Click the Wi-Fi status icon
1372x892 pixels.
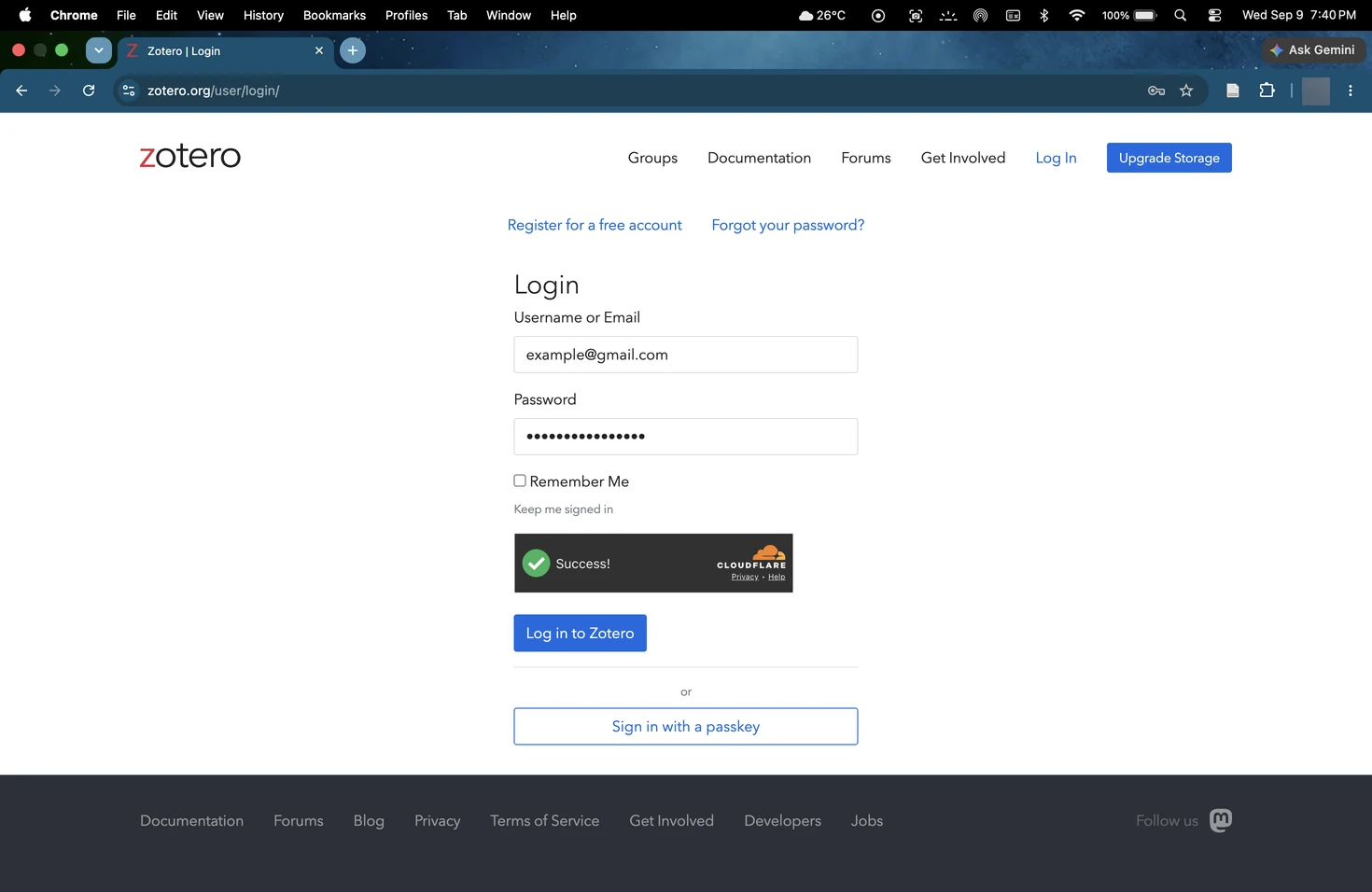(x=1077, y=15)
